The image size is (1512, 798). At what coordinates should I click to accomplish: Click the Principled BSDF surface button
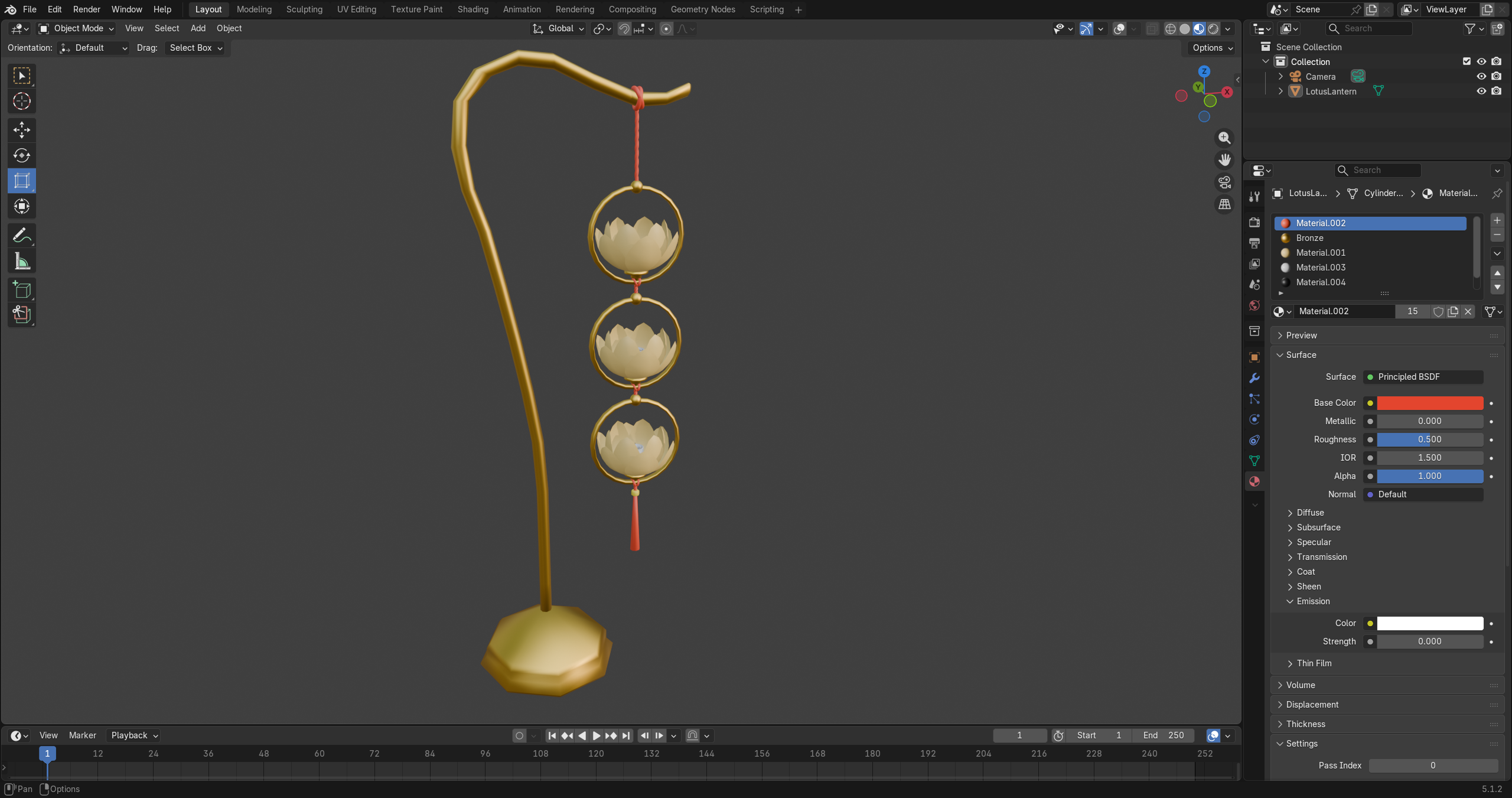pos(1423,377)
